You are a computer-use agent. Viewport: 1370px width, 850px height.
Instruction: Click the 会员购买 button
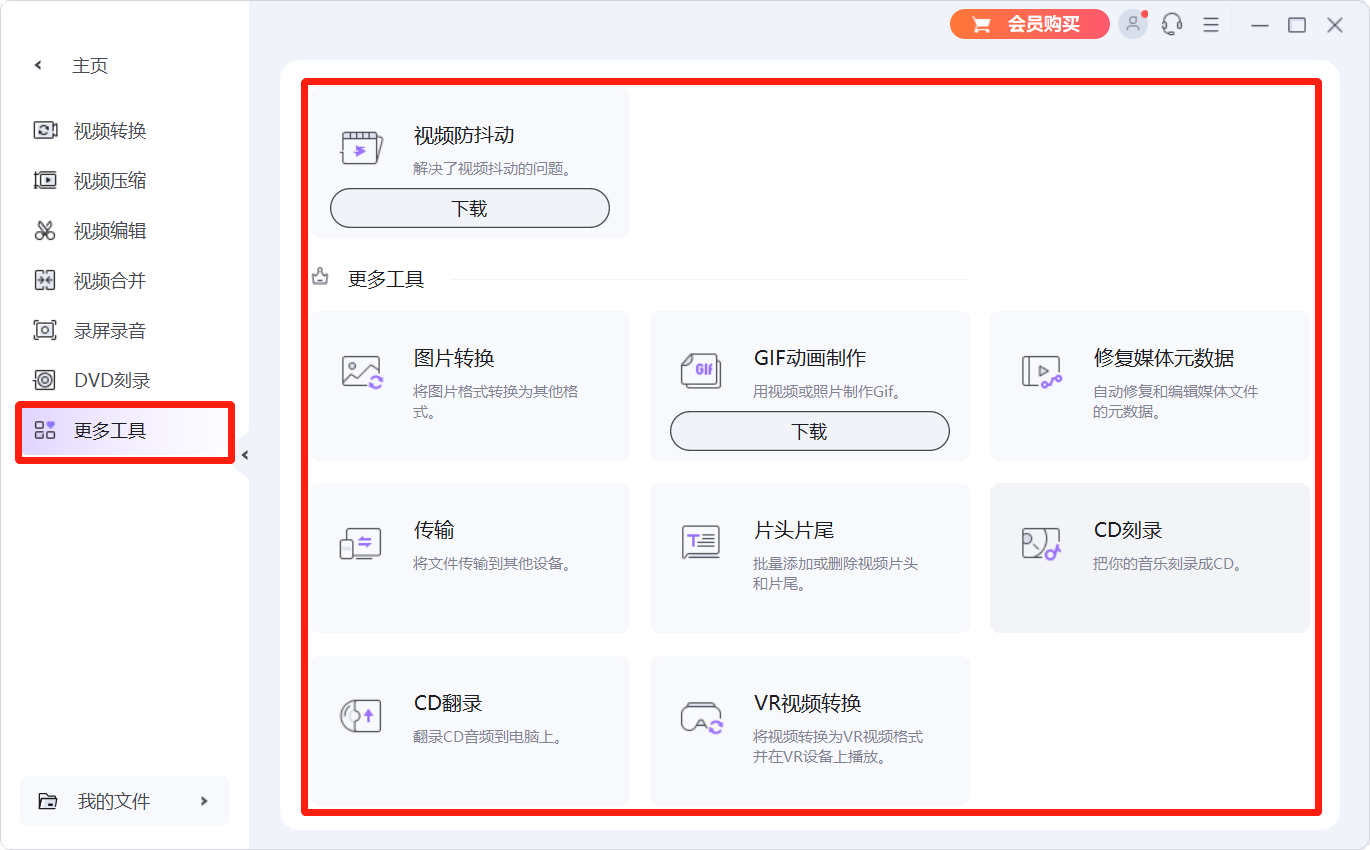(1030, 24)
